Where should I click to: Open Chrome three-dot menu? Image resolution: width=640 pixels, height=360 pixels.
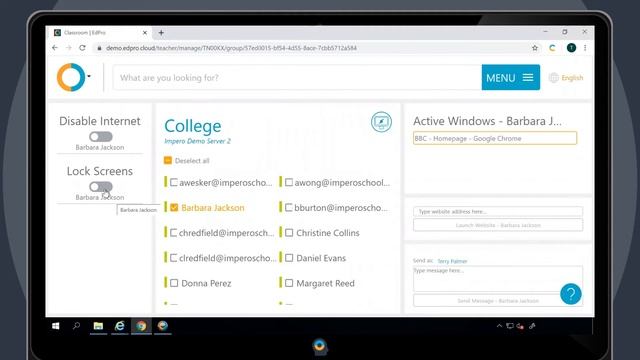[585, 48]
